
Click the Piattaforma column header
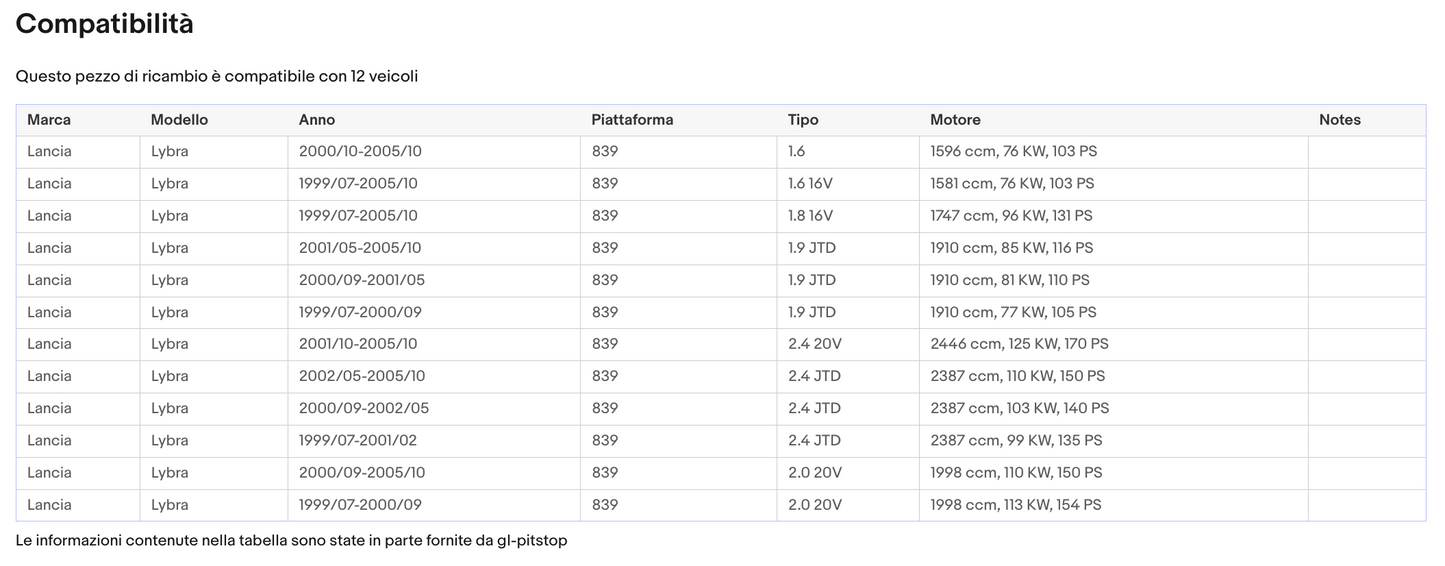[632, 120]
